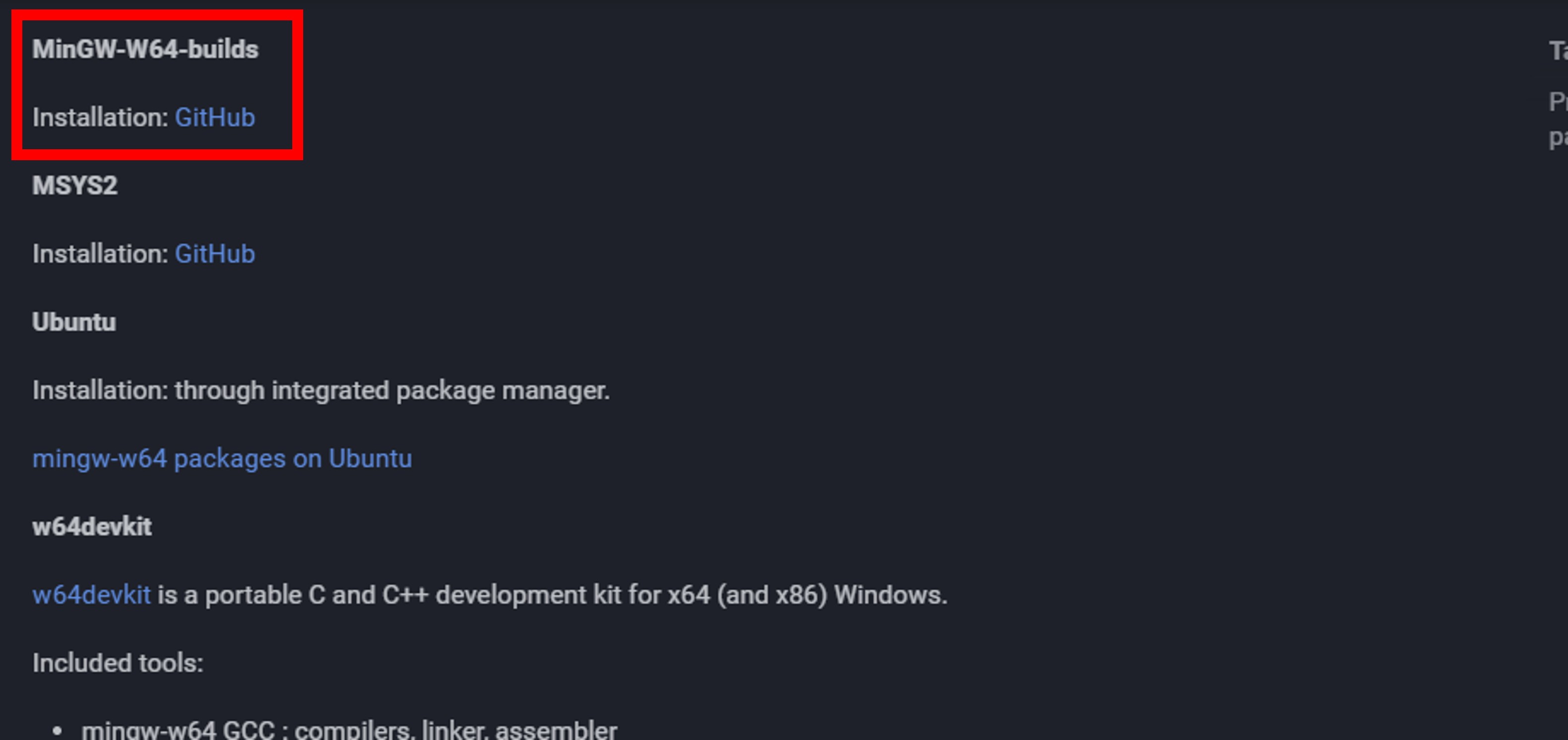Screen dimensions: 1568x740
Task: Click 'Installation:' label under MinGW-W64-builds
Action: 100,118
